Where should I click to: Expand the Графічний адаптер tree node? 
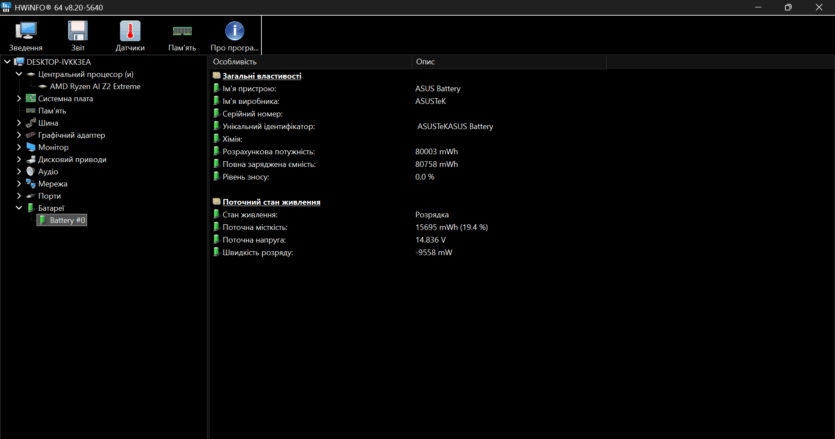click(19, 135)
